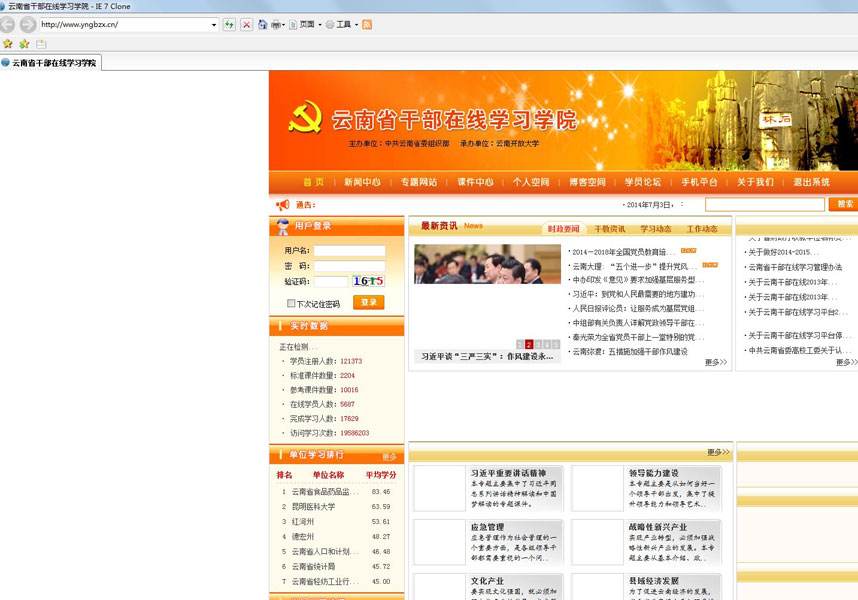Open the link 云南省干部在线学习管理办法
The width and height of the screenshot is (858, 600).
click(795, 267)
